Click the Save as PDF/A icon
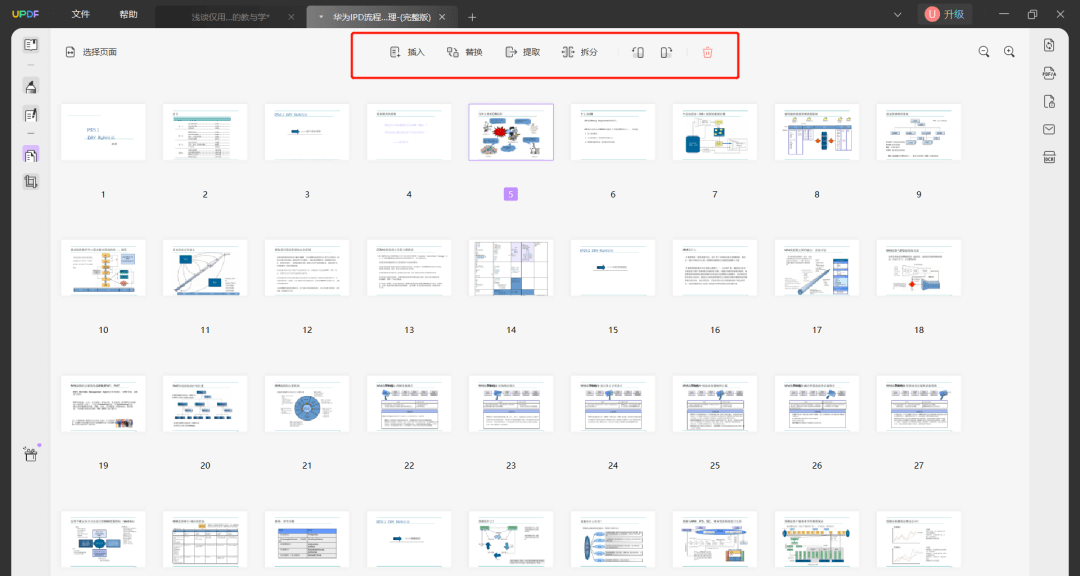 coord(1049,73)
